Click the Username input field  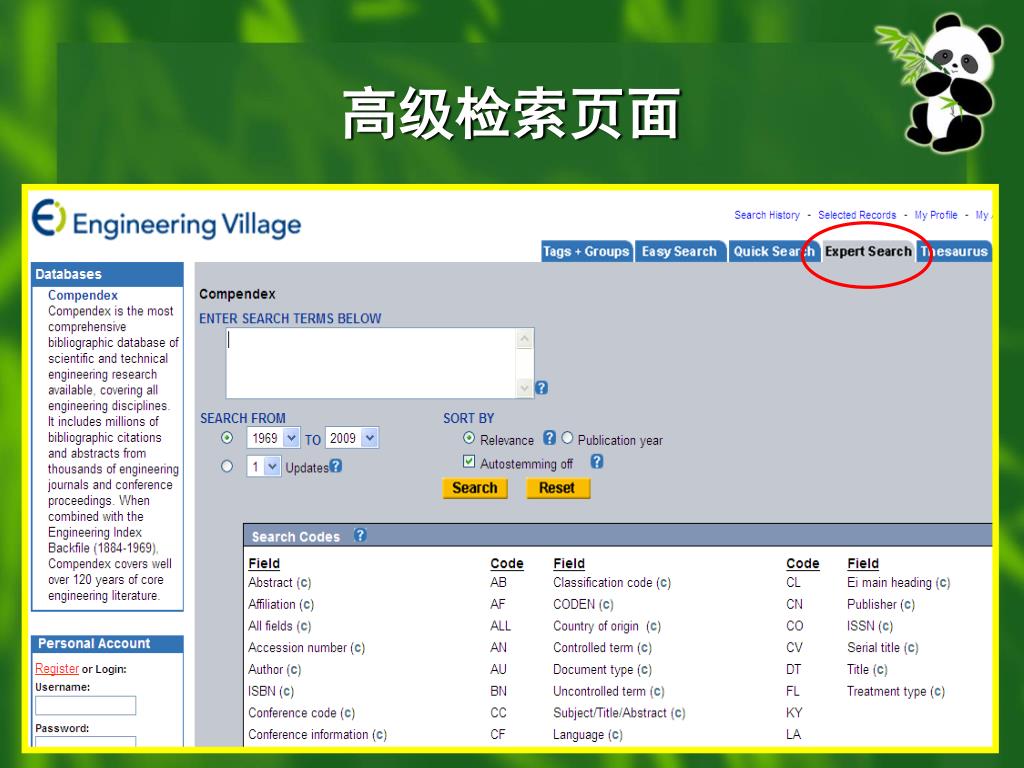pyautogui.click(x=86, y=705)
